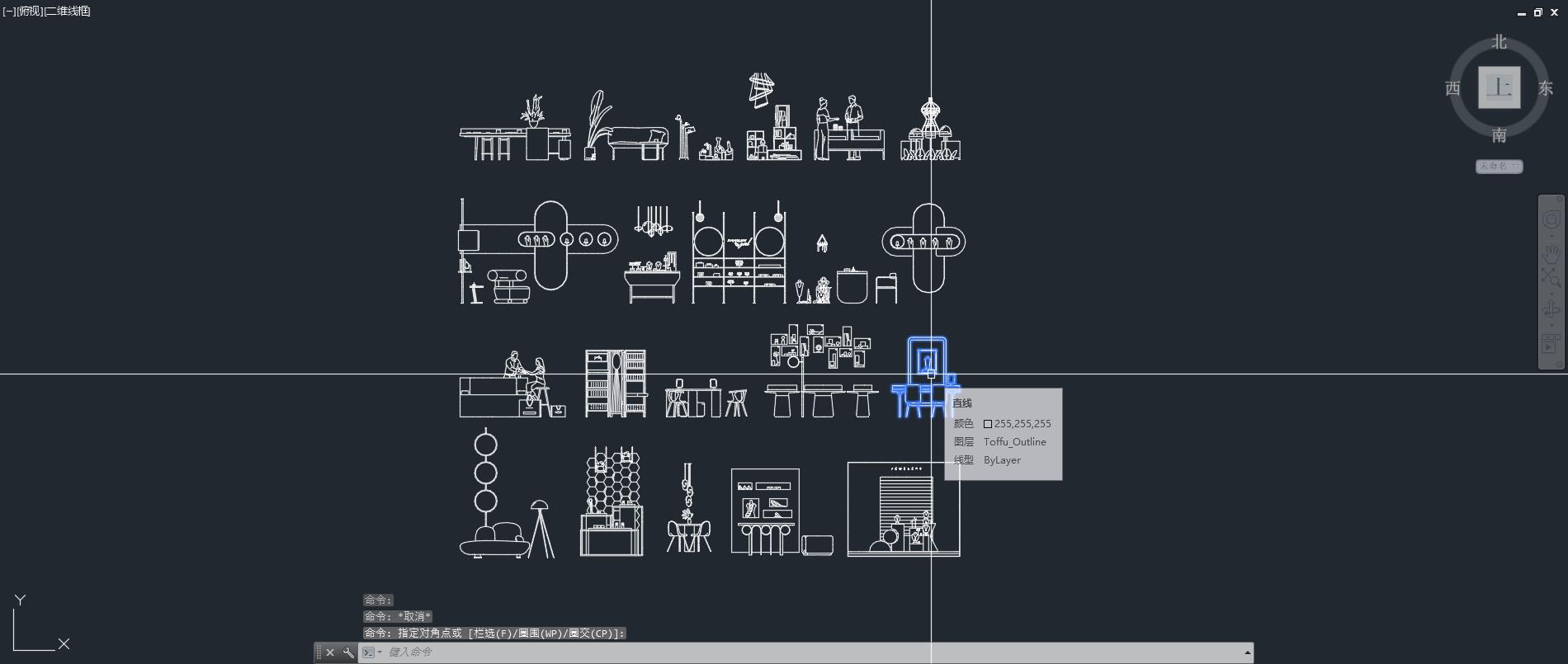Viewport: 1568px width, 664px height.
Task: Click 北 on the ViewCube compass
Action: click(1499, 42)
